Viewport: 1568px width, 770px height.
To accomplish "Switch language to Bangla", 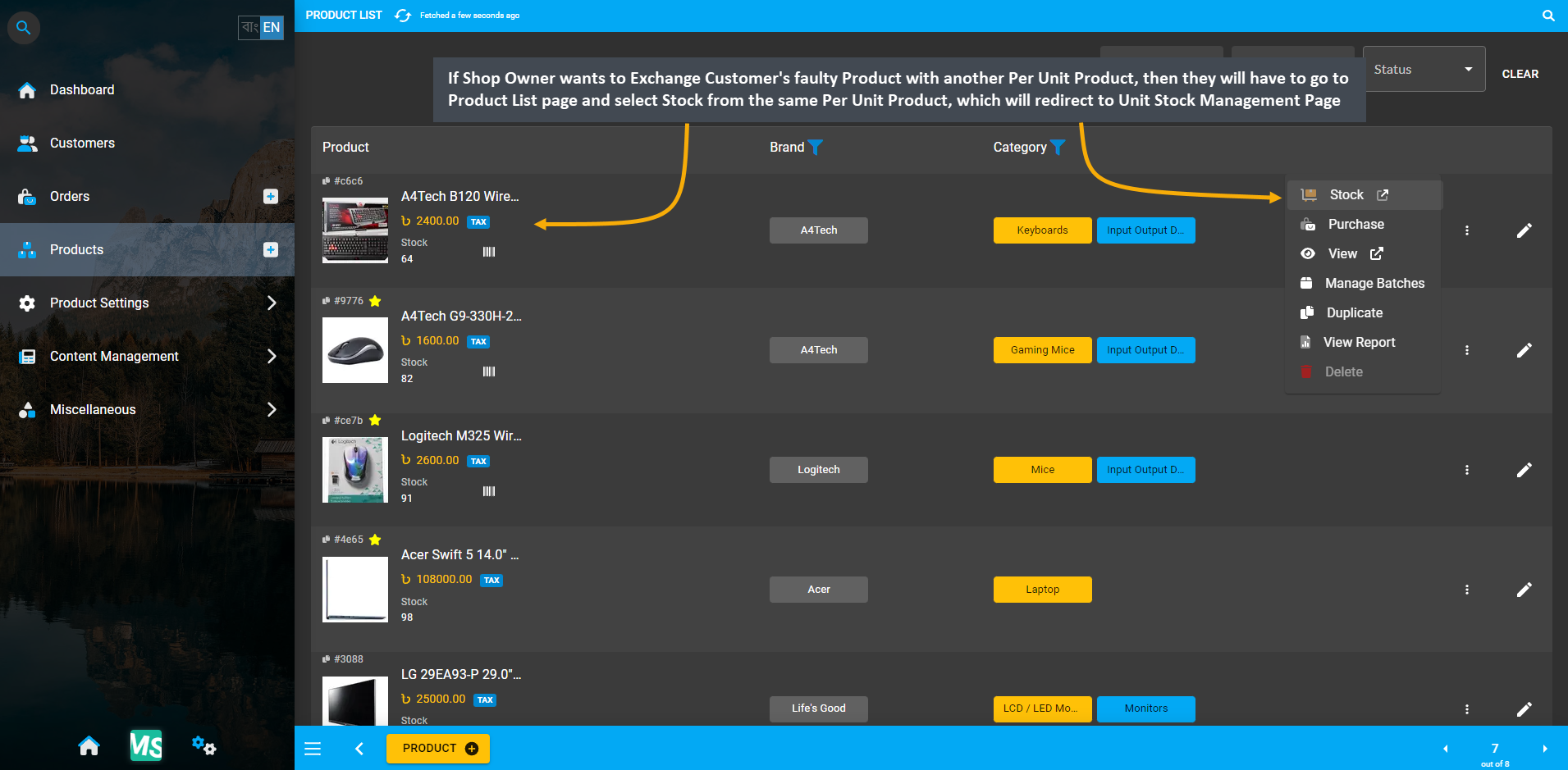I will pos(249,28).
